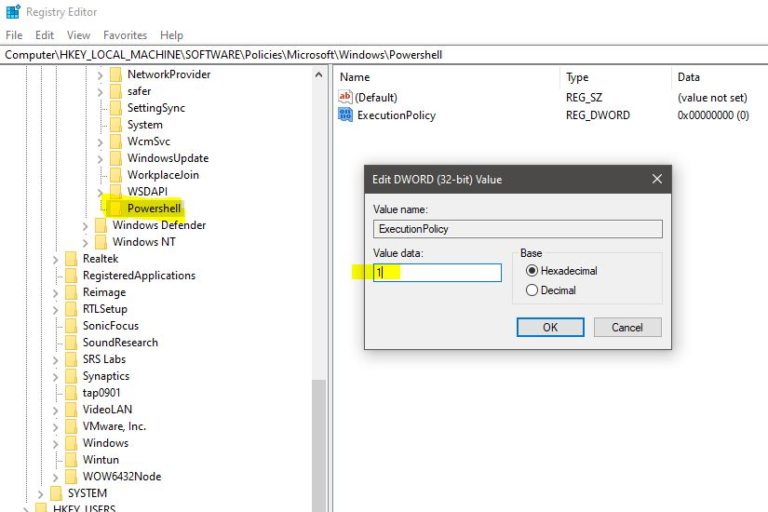Screen dimensions: 768x512
Task: Select the Hexadecimal base option
Action: tap(532, 270)
